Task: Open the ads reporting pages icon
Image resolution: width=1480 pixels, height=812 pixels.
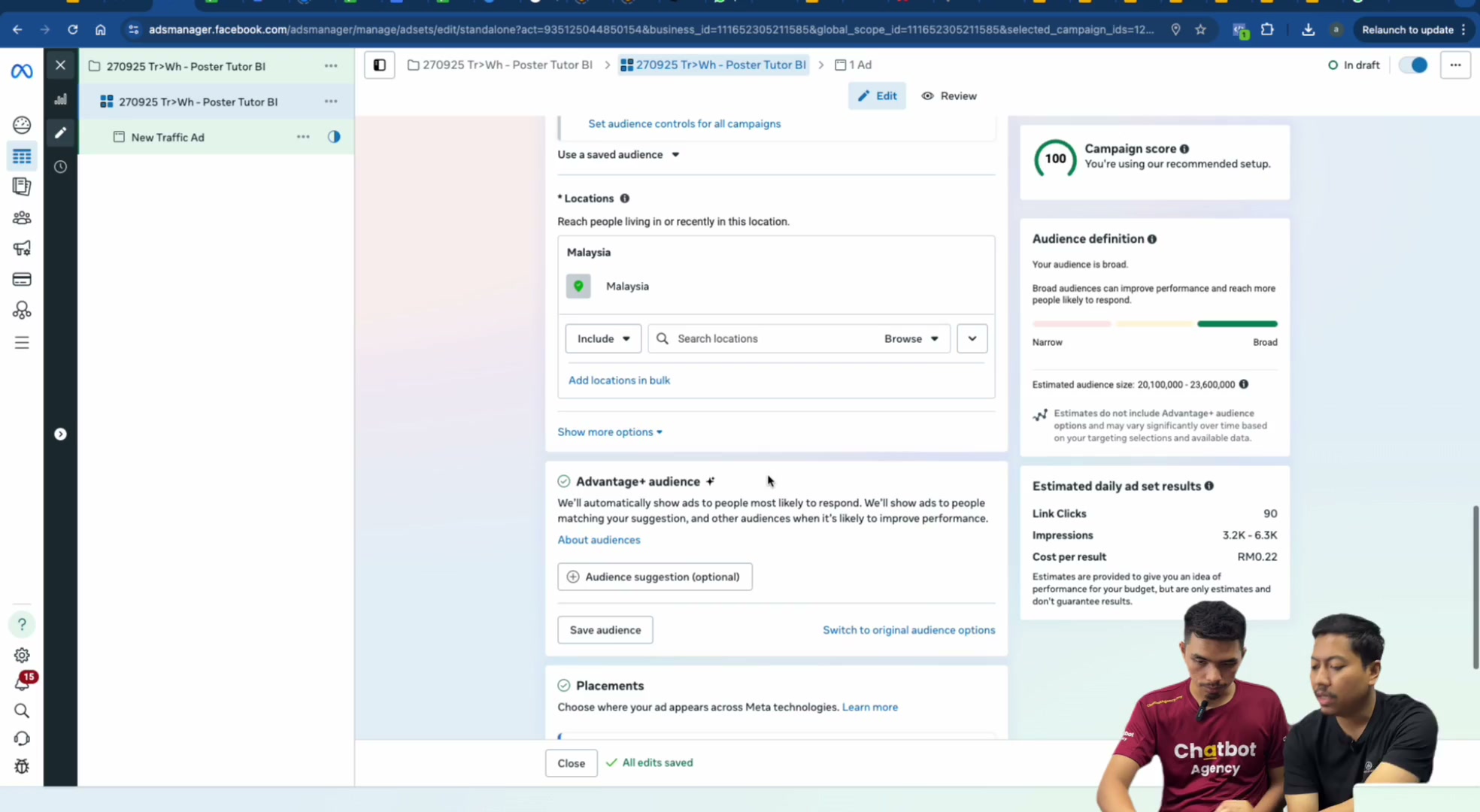Action: pyautogui.click(x=22, y=186)
